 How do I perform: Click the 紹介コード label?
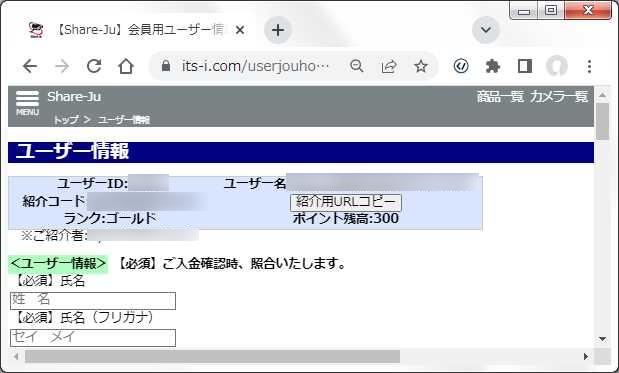pos(54,201)
